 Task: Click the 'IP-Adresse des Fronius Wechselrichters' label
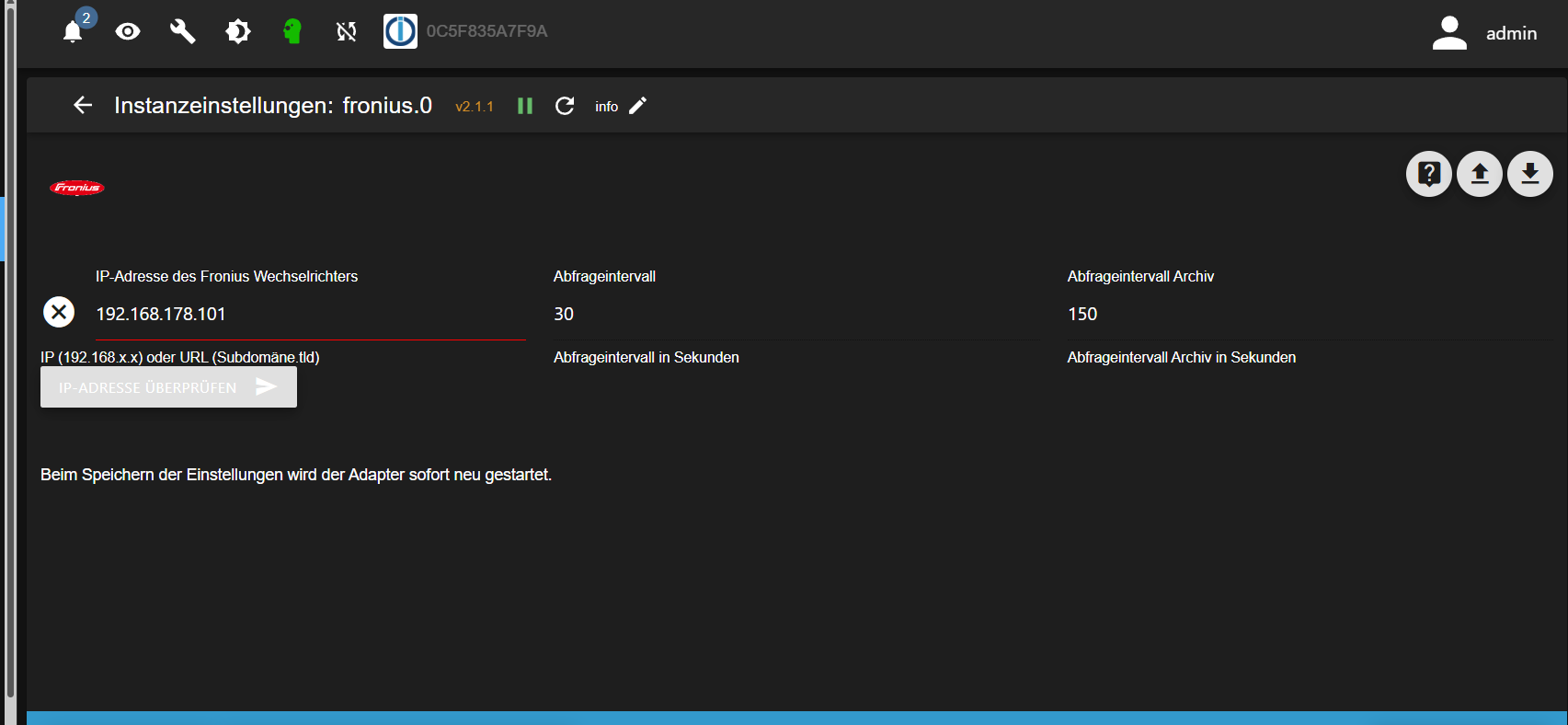pyautogui.click(x=226, y=276)
